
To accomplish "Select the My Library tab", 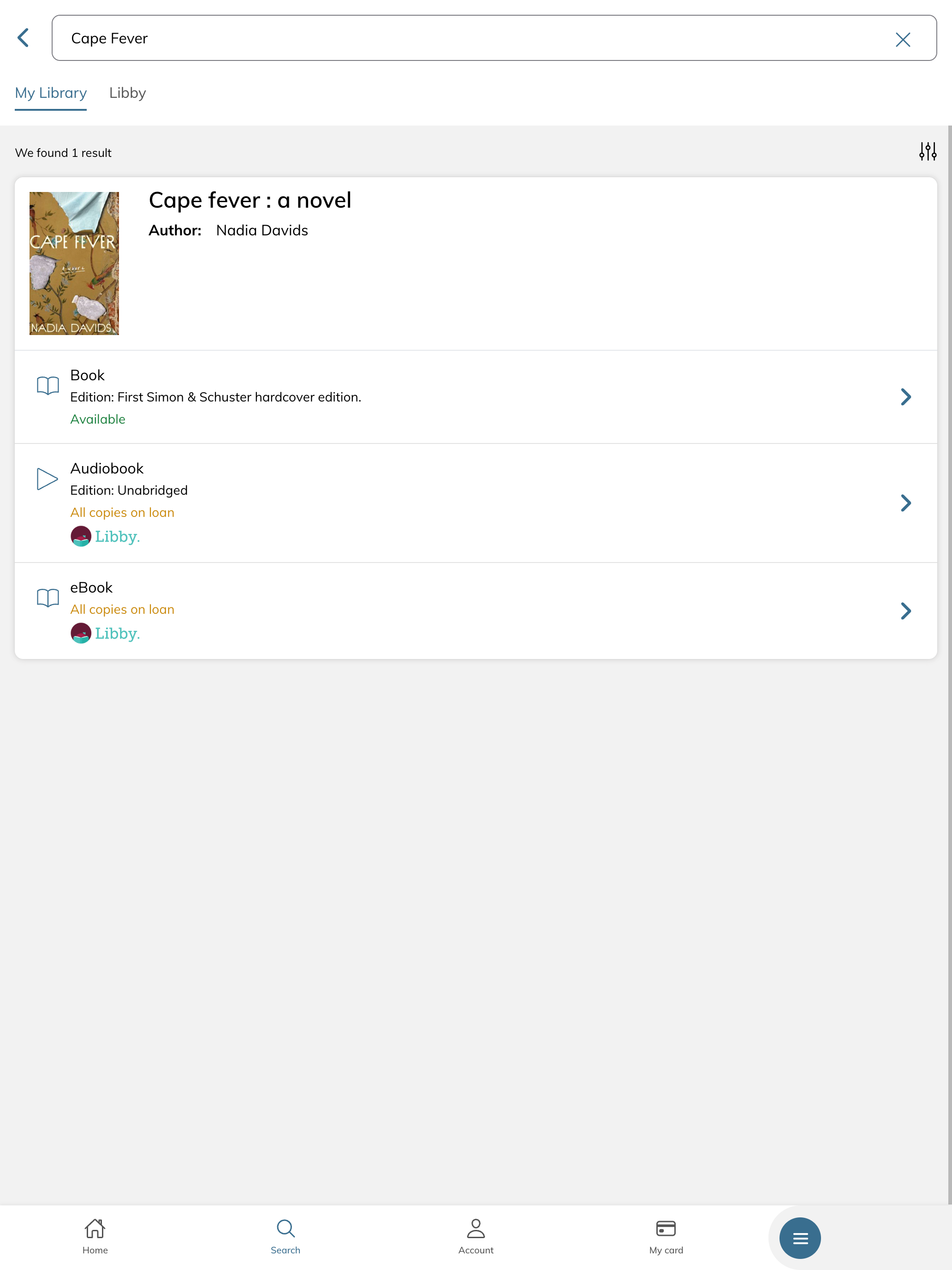I will (x=50, y=93).
